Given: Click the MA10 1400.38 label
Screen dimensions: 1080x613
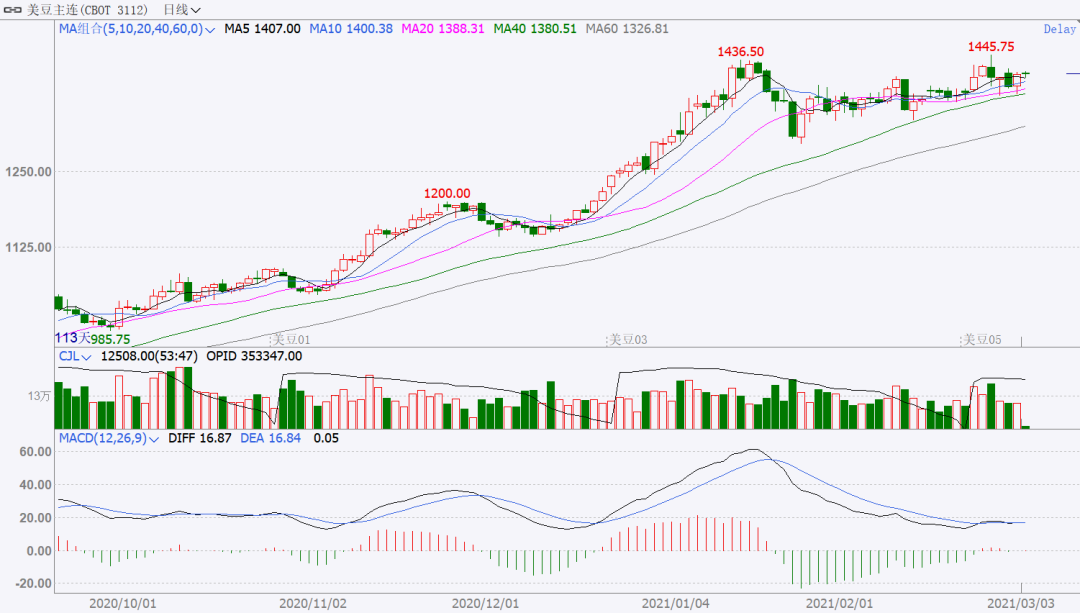Looking at the screenshot, I should pos(351,29).
